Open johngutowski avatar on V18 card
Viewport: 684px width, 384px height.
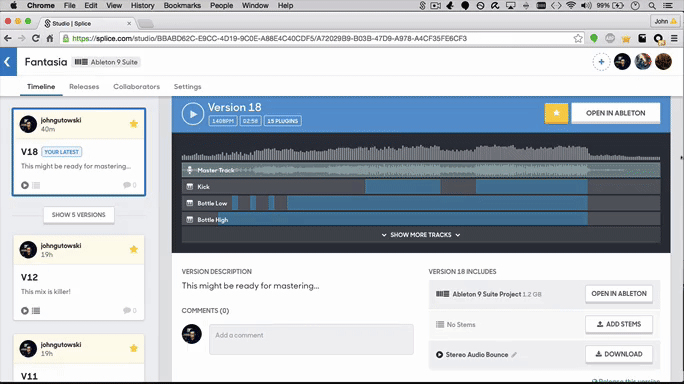pos(28,124)
